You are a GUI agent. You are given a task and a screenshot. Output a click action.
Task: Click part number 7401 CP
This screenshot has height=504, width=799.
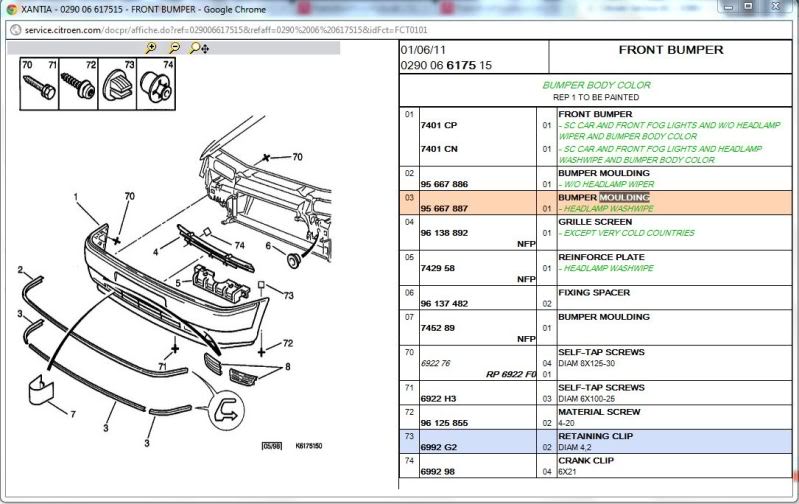[x=439, y=125]
